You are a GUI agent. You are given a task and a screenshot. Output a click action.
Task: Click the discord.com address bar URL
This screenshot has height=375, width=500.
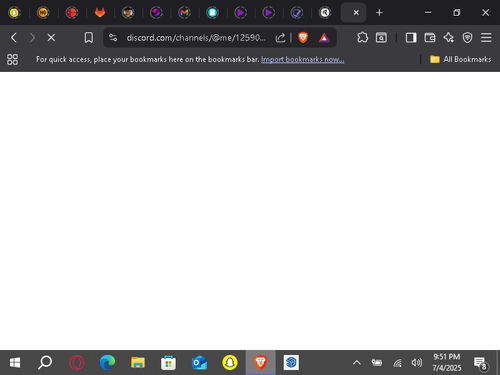point(196,38)
